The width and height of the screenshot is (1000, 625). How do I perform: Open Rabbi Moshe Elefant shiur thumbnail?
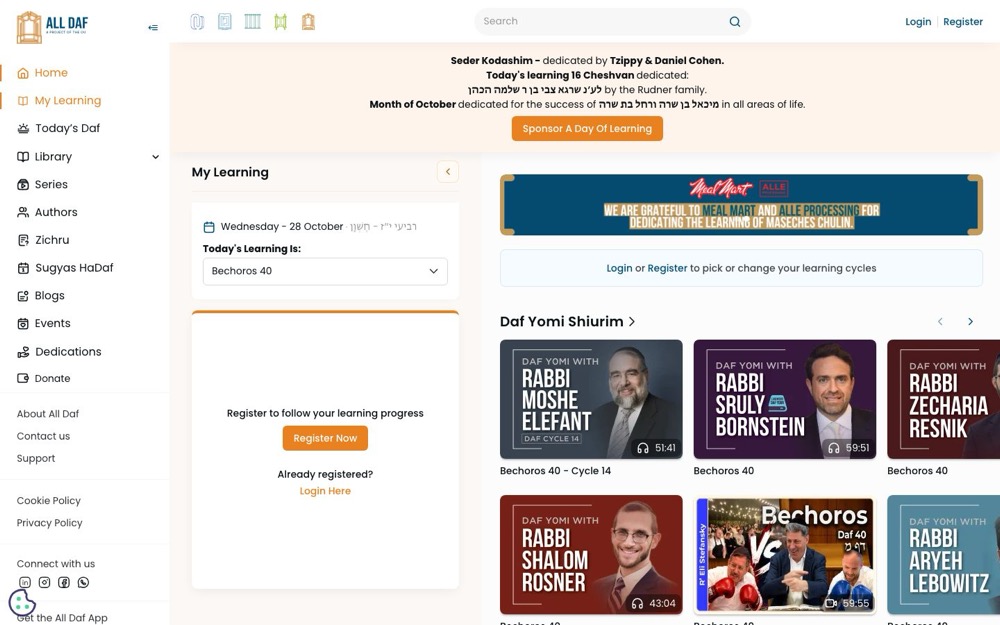coord(591,399)
